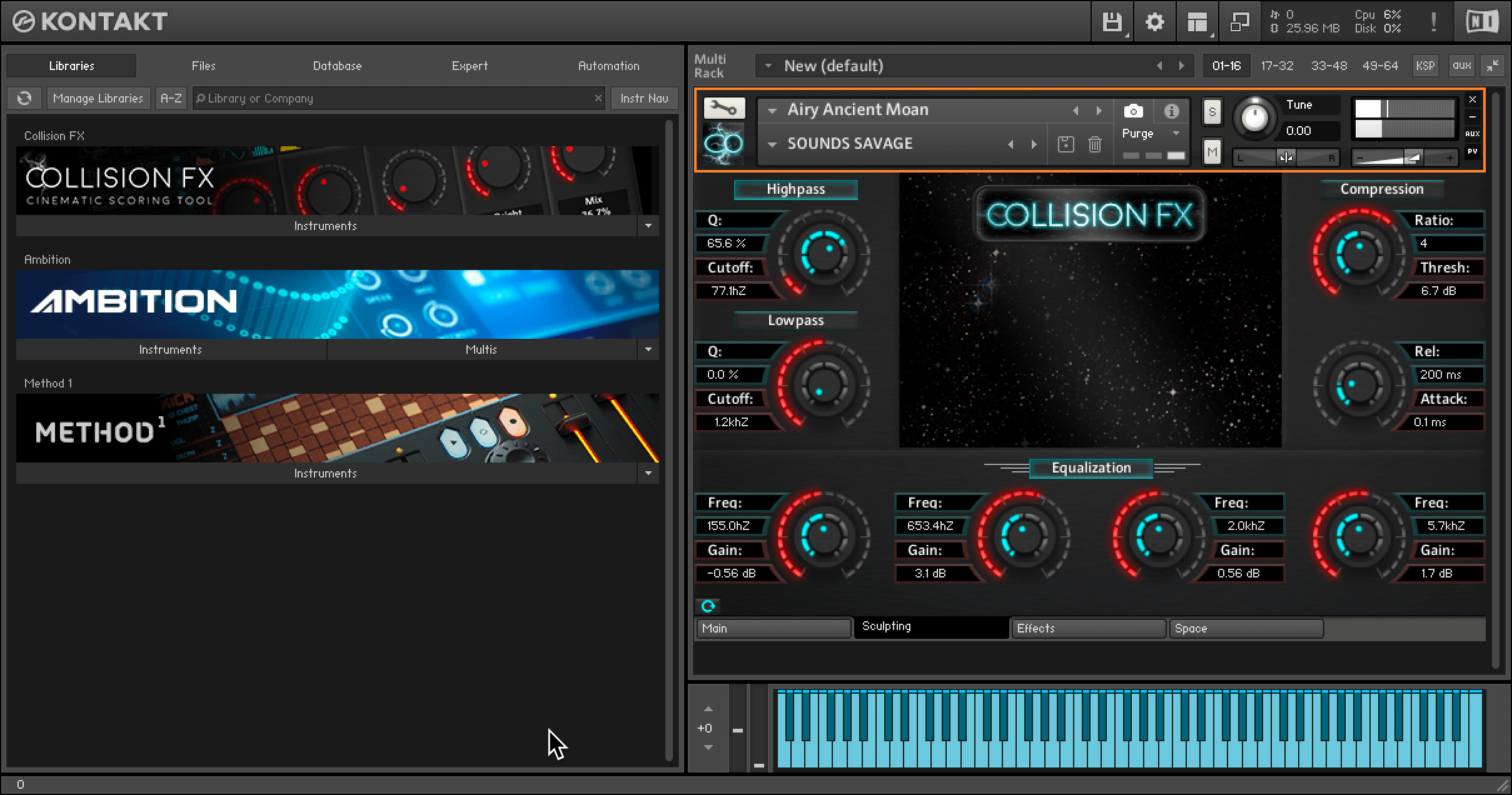
Task: Open the Main page tab
Action: click(774, 628)
